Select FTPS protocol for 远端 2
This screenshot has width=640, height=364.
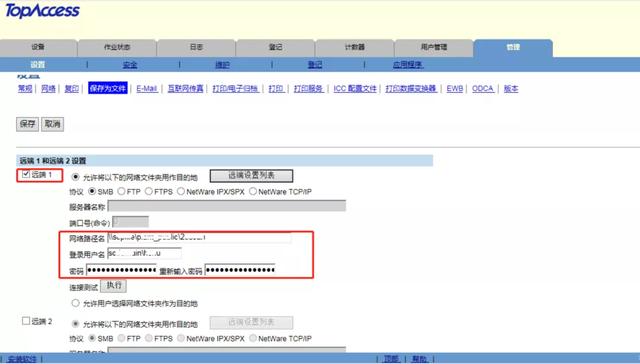tap(149, 338)
